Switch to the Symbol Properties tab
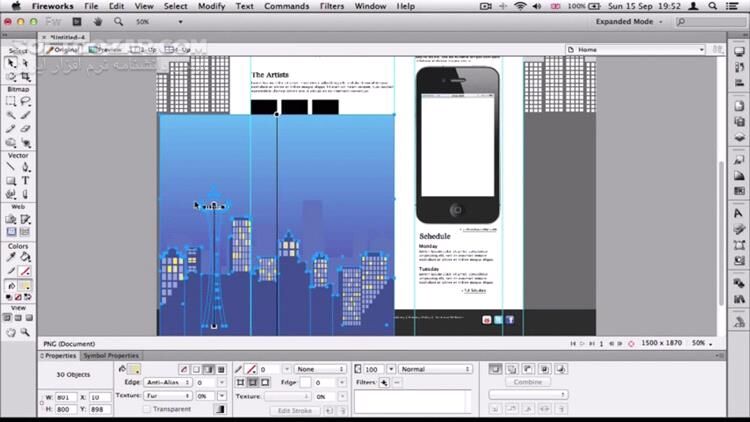This screenshot has height=422, width=750. coord(110,355)
